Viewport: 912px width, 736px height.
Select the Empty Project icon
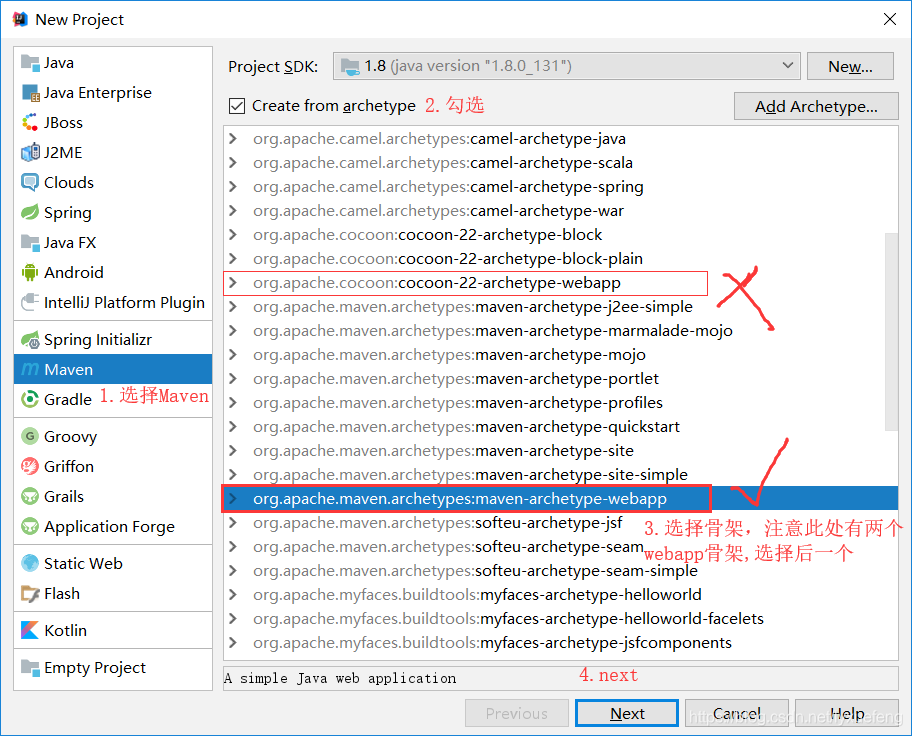click(30, 667)
